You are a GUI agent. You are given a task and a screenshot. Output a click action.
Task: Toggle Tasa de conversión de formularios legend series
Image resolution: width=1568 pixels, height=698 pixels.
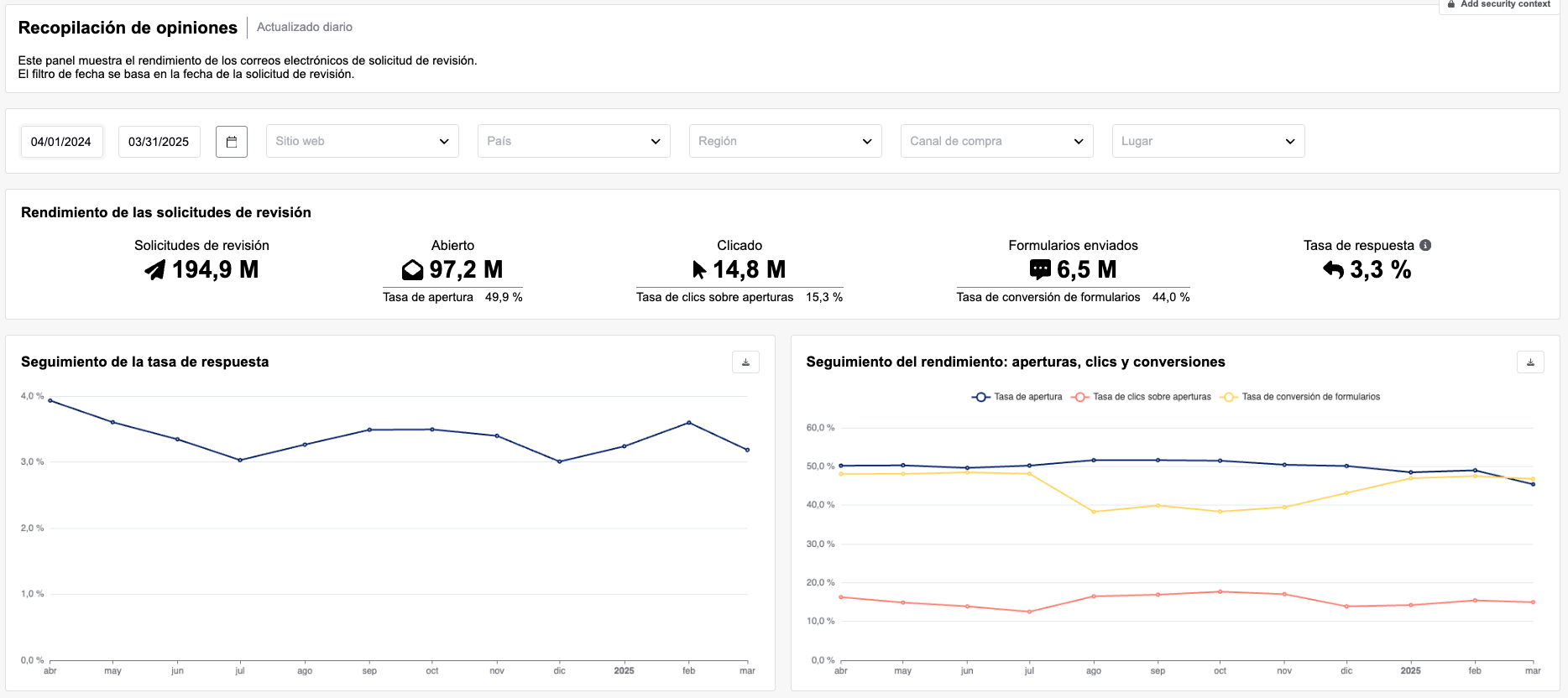click(1301, 397)
